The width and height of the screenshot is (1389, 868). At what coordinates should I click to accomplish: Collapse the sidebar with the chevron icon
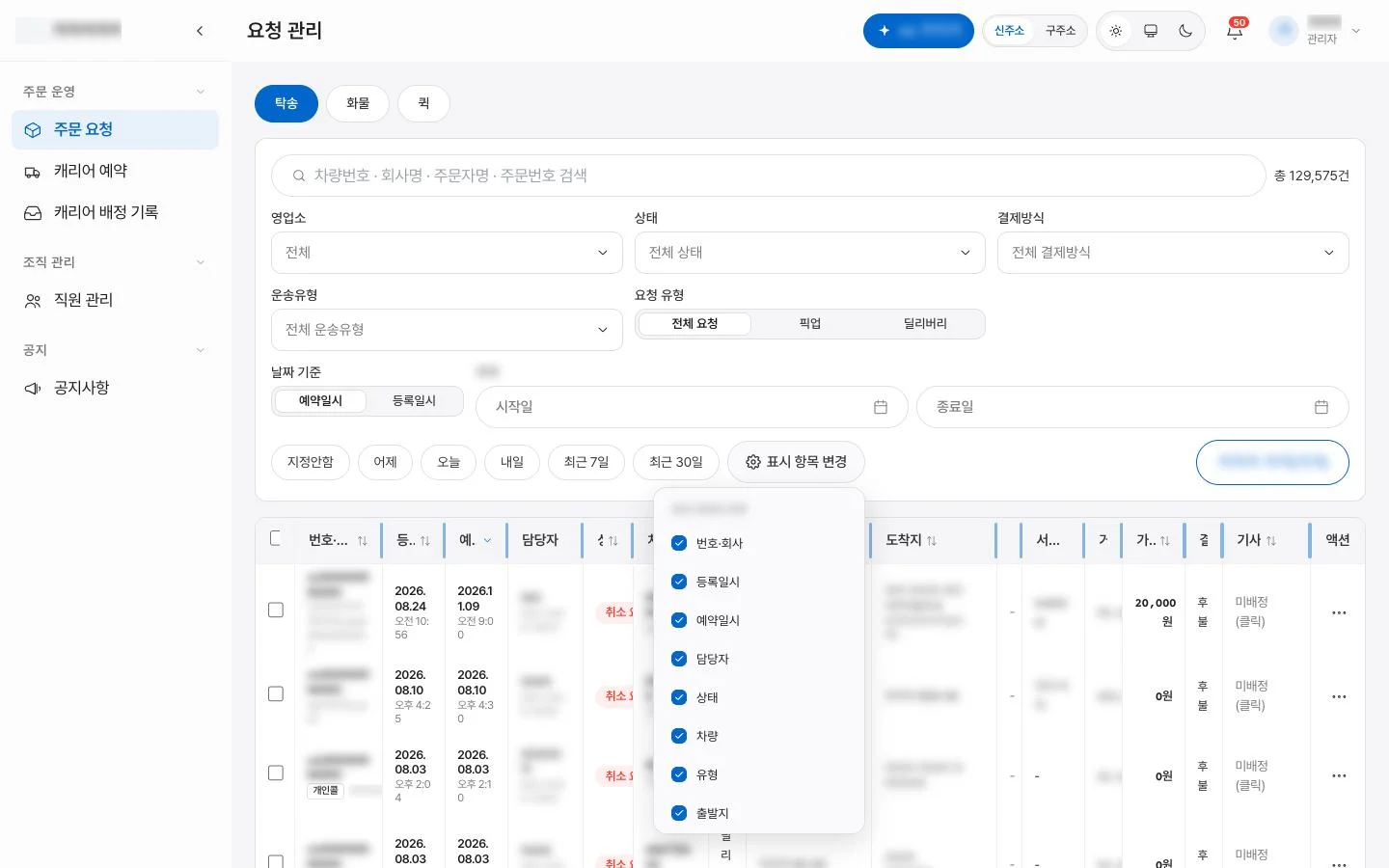click(x=200, y=31)
